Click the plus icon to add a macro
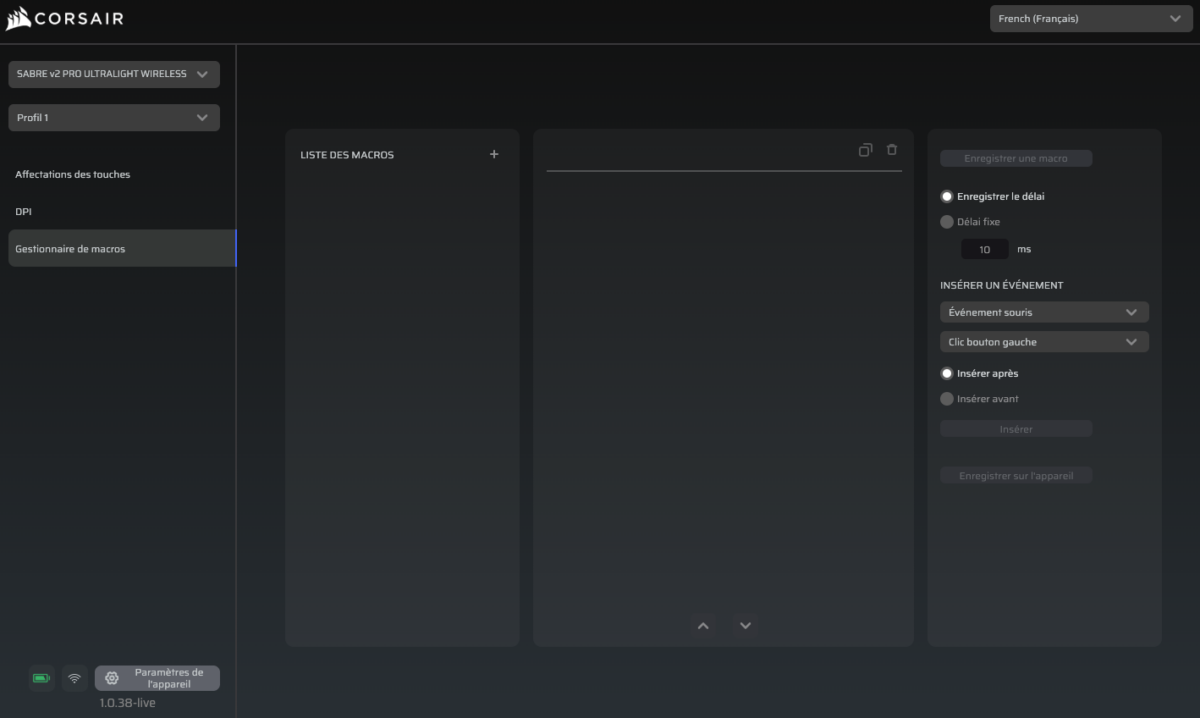1200x718 pixels. point(494,155)
